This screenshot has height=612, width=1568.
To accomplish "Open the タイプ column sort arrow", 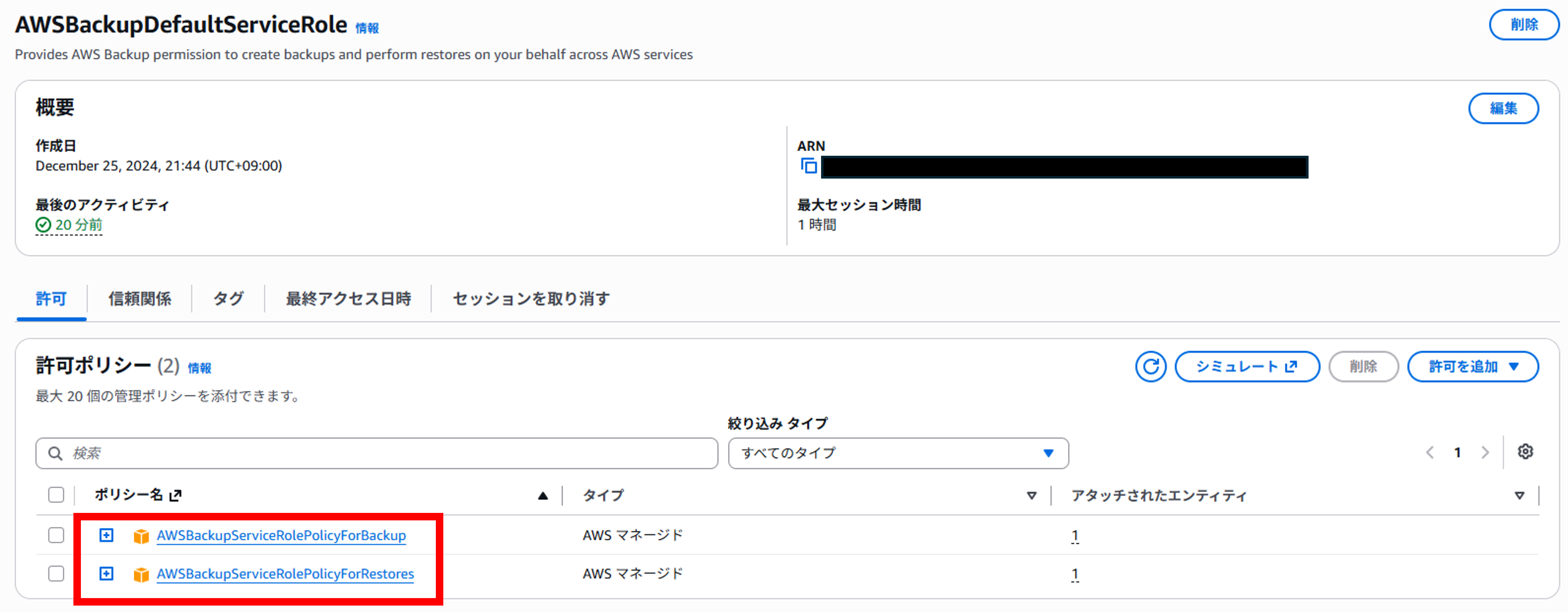I will [x=1032, y=496].
